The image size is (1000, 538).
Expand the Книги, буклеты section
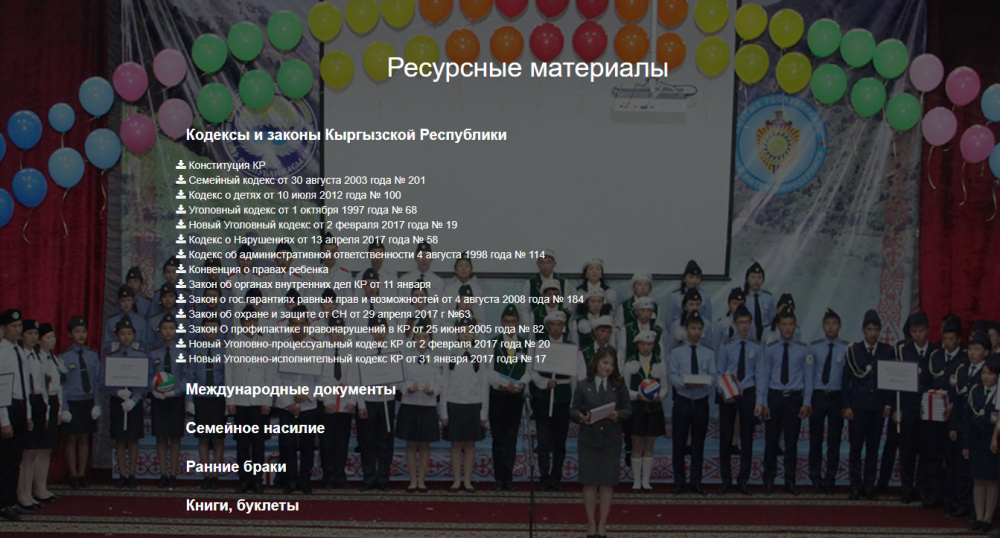point(242,506)
